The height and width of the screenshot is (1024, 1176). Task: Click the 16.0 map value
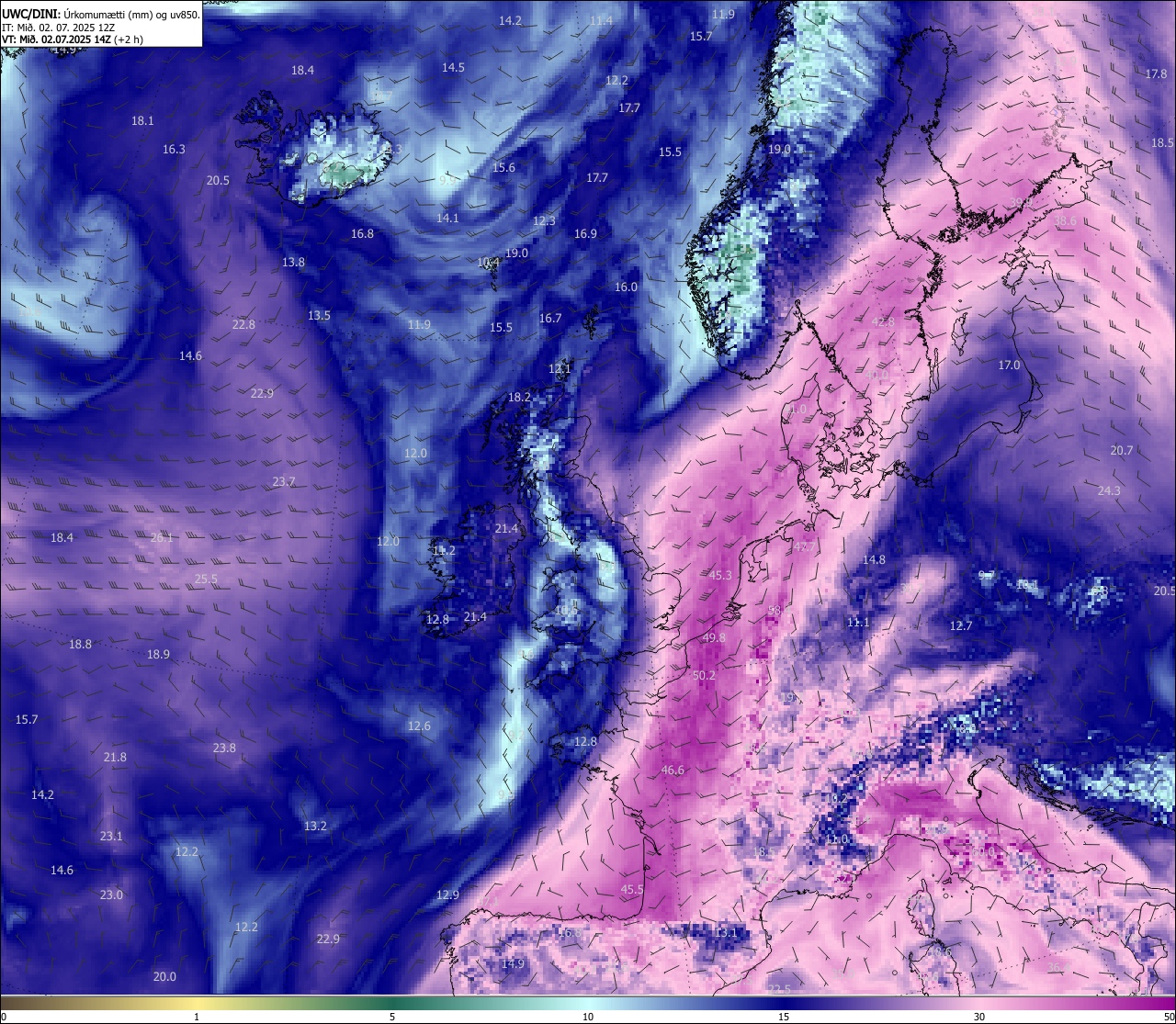coord(626,287)
